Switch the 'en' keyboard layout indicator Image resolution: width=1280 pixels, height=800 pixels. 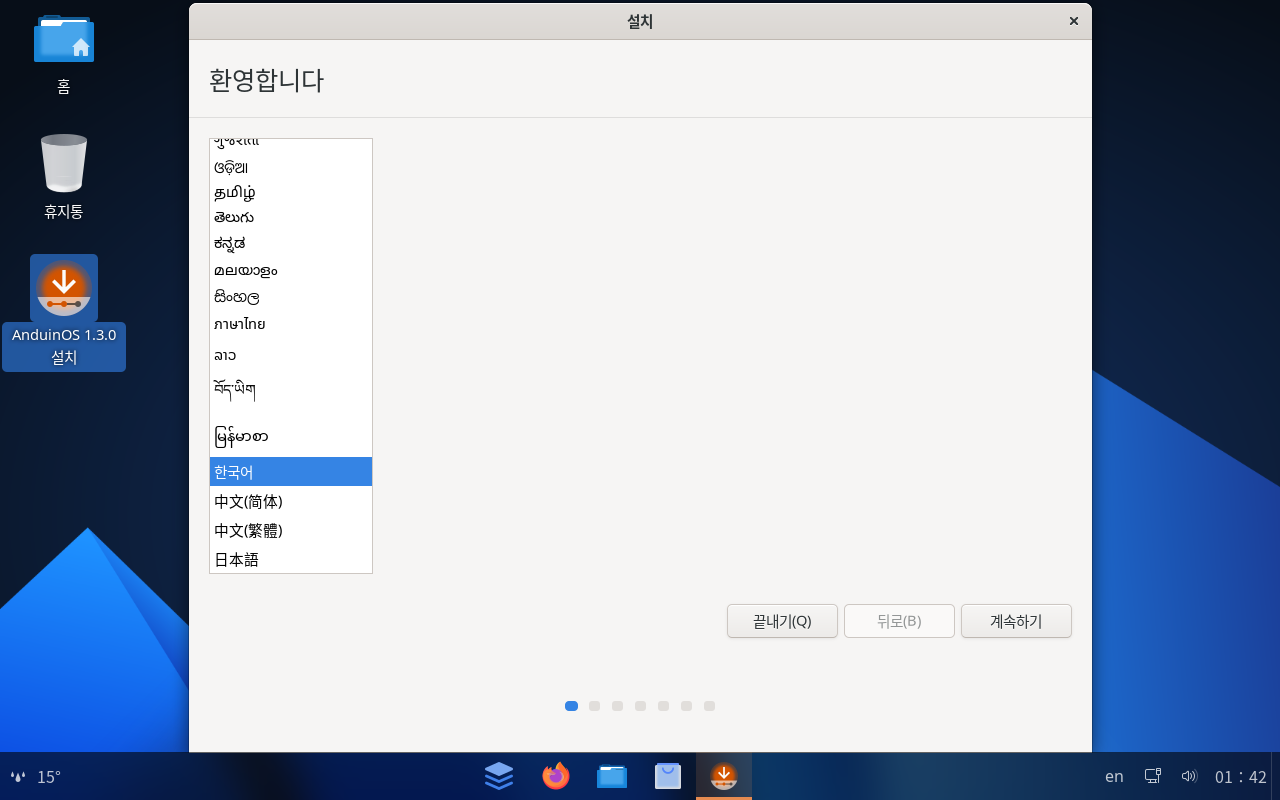click(1114, 776)
